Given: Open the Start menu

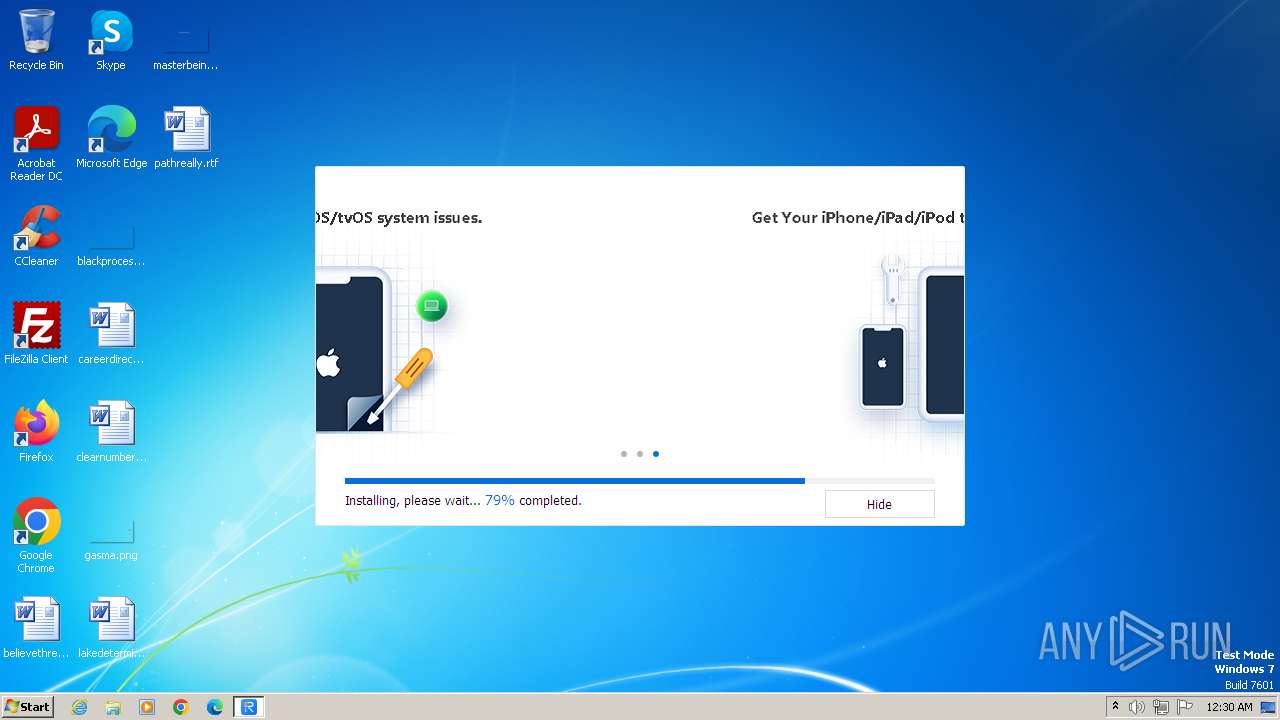Looking at the screenshot, I should tap(27, 706).
